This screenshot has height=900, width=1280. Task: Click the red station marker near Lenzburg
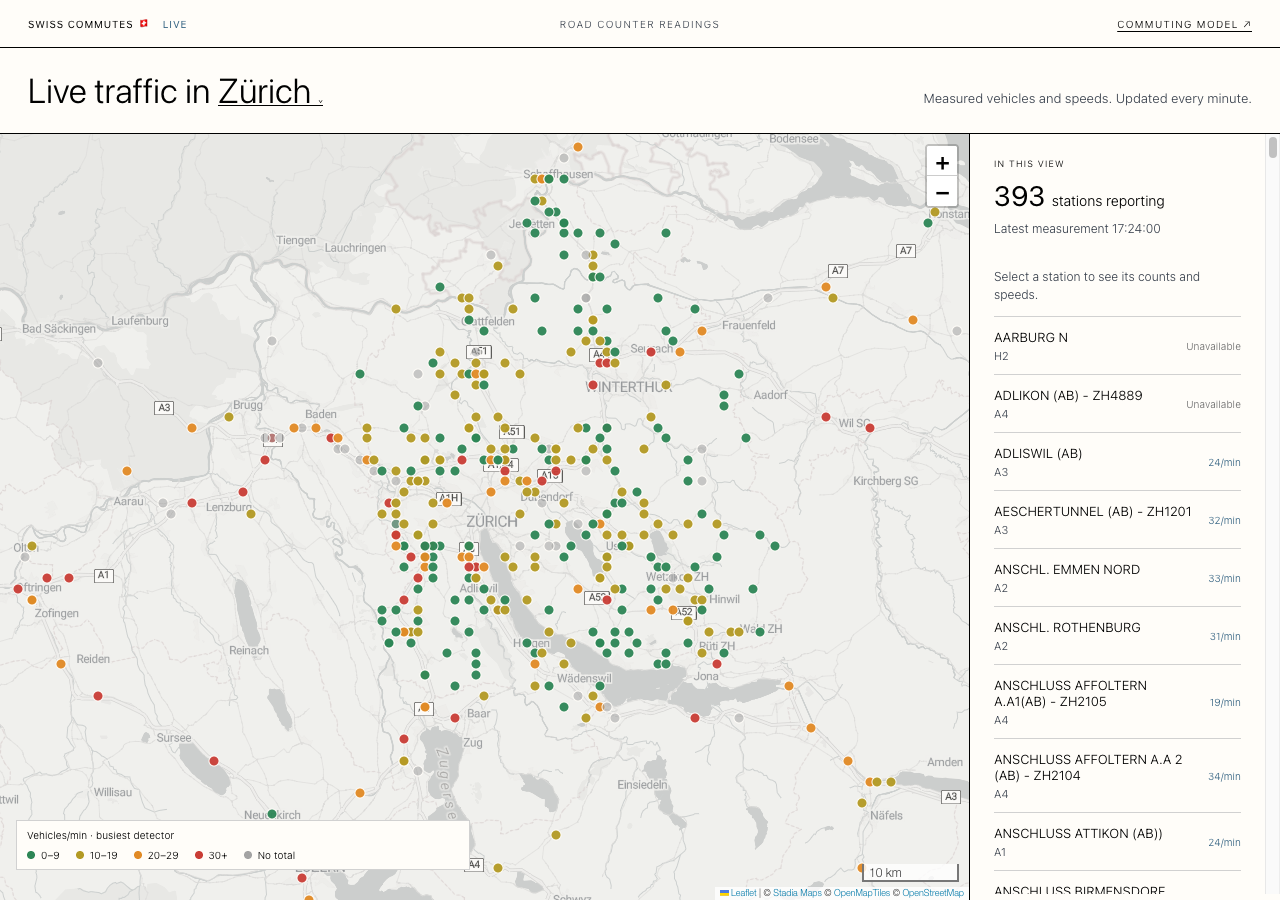[243, 492]
